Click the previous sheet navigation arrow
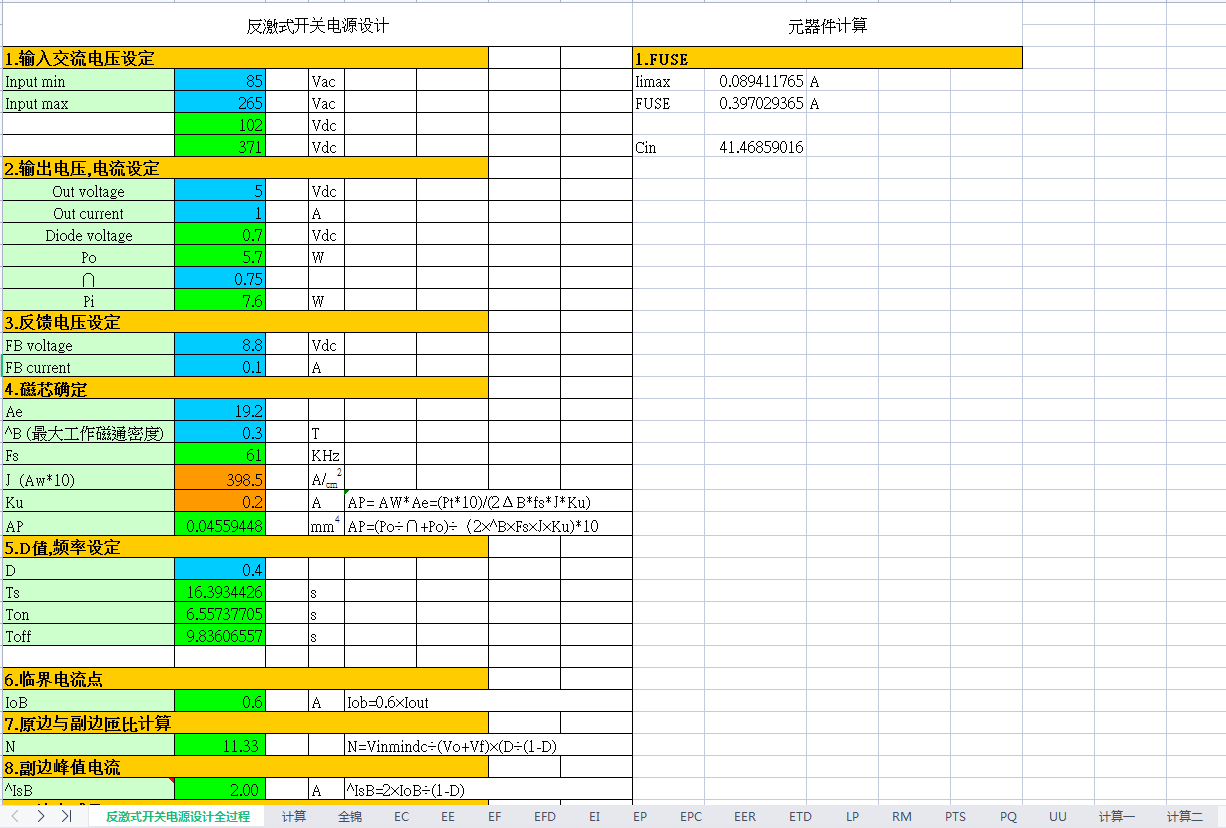The height and width of the screenshot is (828, 1226). tap(14, 816)
